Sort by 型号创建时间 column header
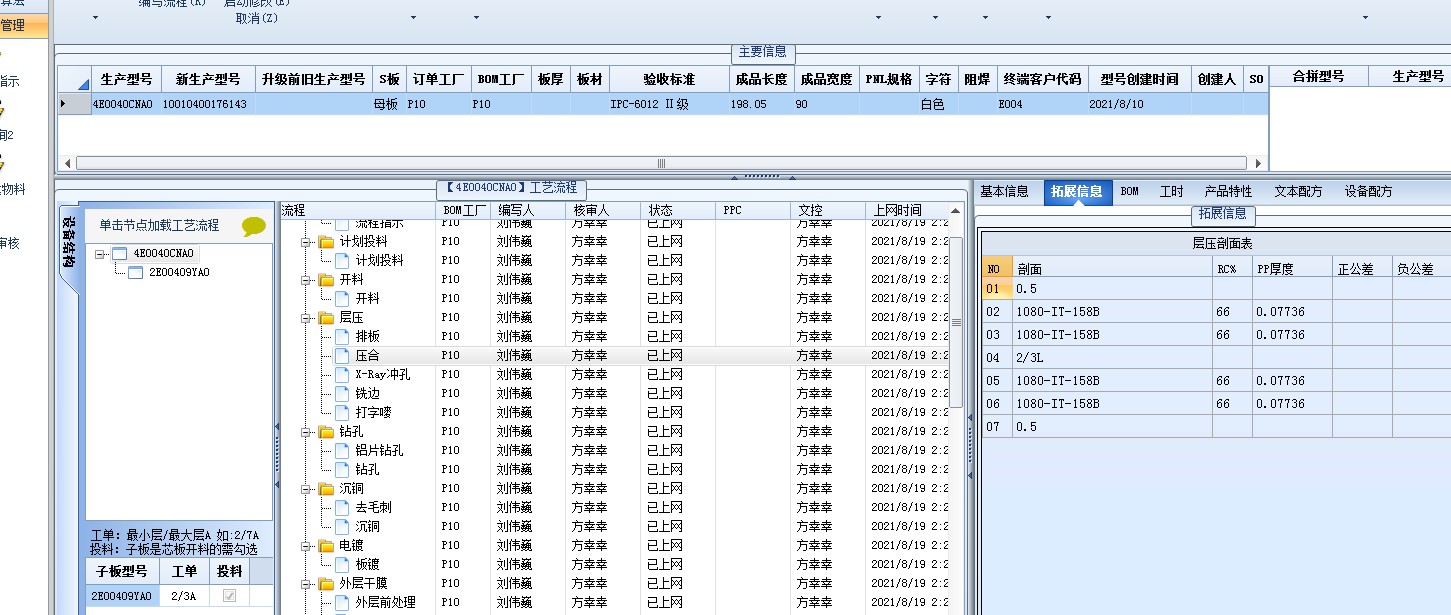1451x615 pixels. 1139,79
